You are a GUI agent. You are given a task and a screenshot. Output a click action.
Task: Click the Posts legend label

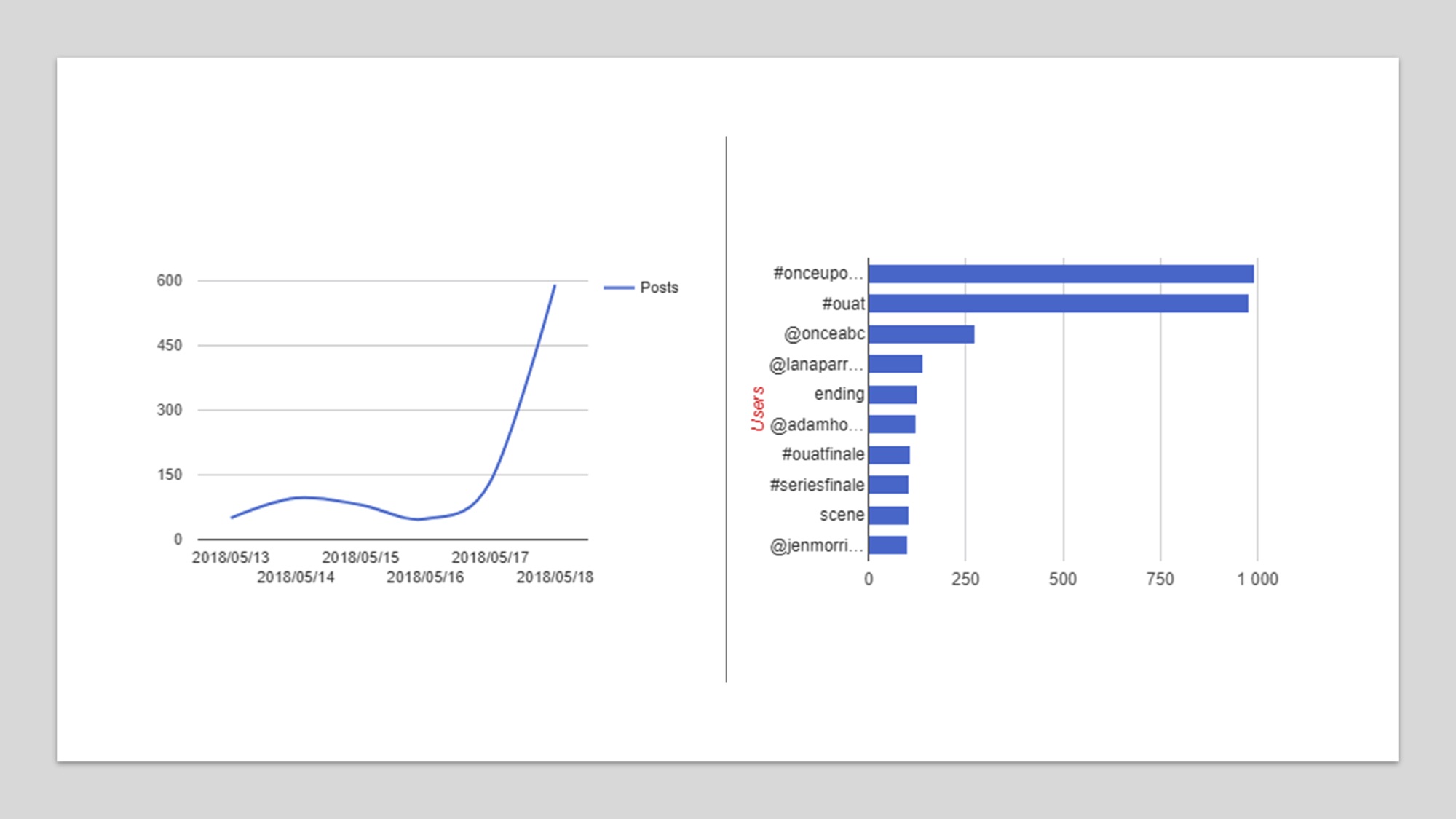(659, 288)
